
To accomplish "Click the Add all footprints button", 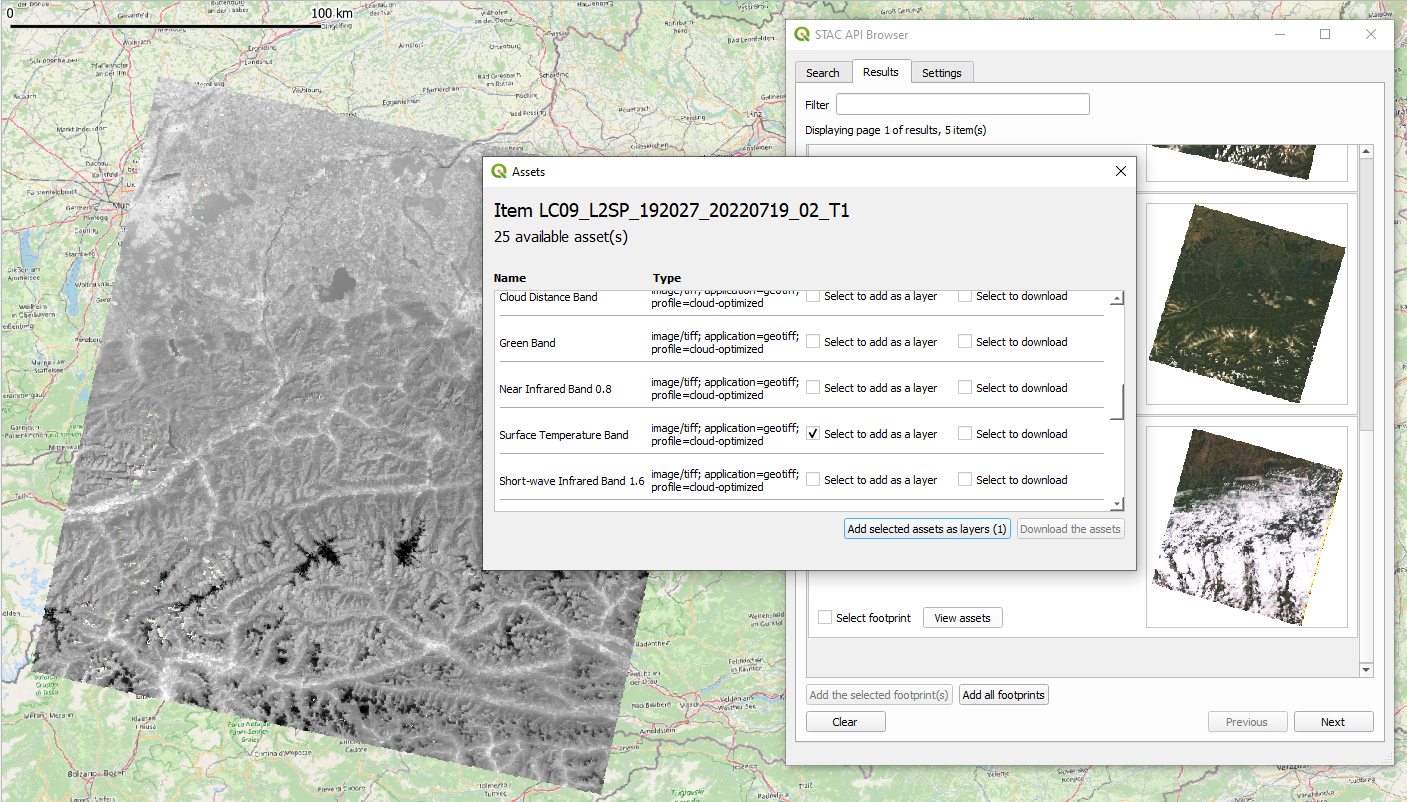I will tap(1002, 695).
